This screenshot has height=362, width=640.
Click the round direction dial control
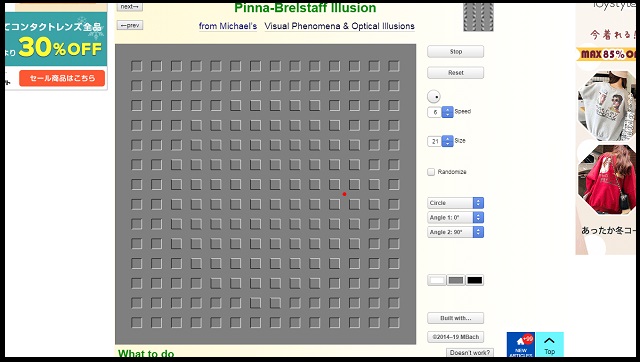click(x=434, y=97)
